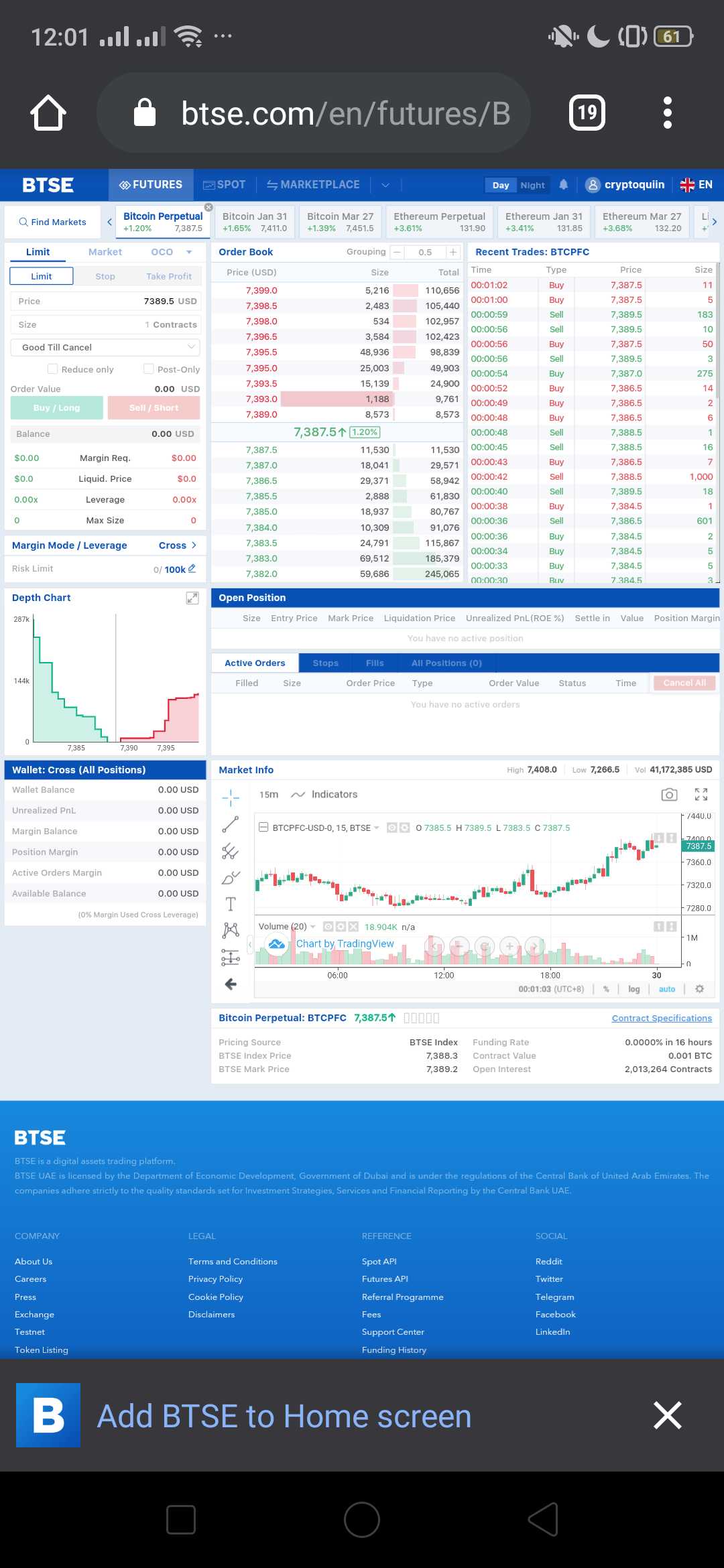Select the pitchfork drawing tool
This screenshot has width=724, height=1568.
click(x=231, y=851)
